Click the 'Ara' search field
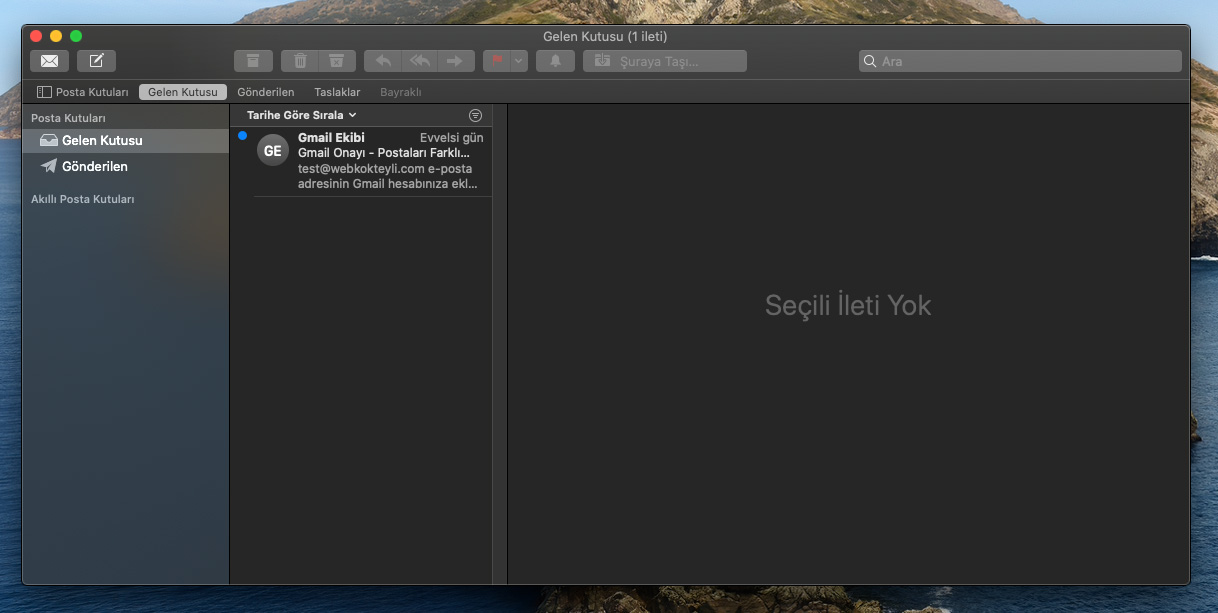1218x613 pixels. [x=1020, y=61]
